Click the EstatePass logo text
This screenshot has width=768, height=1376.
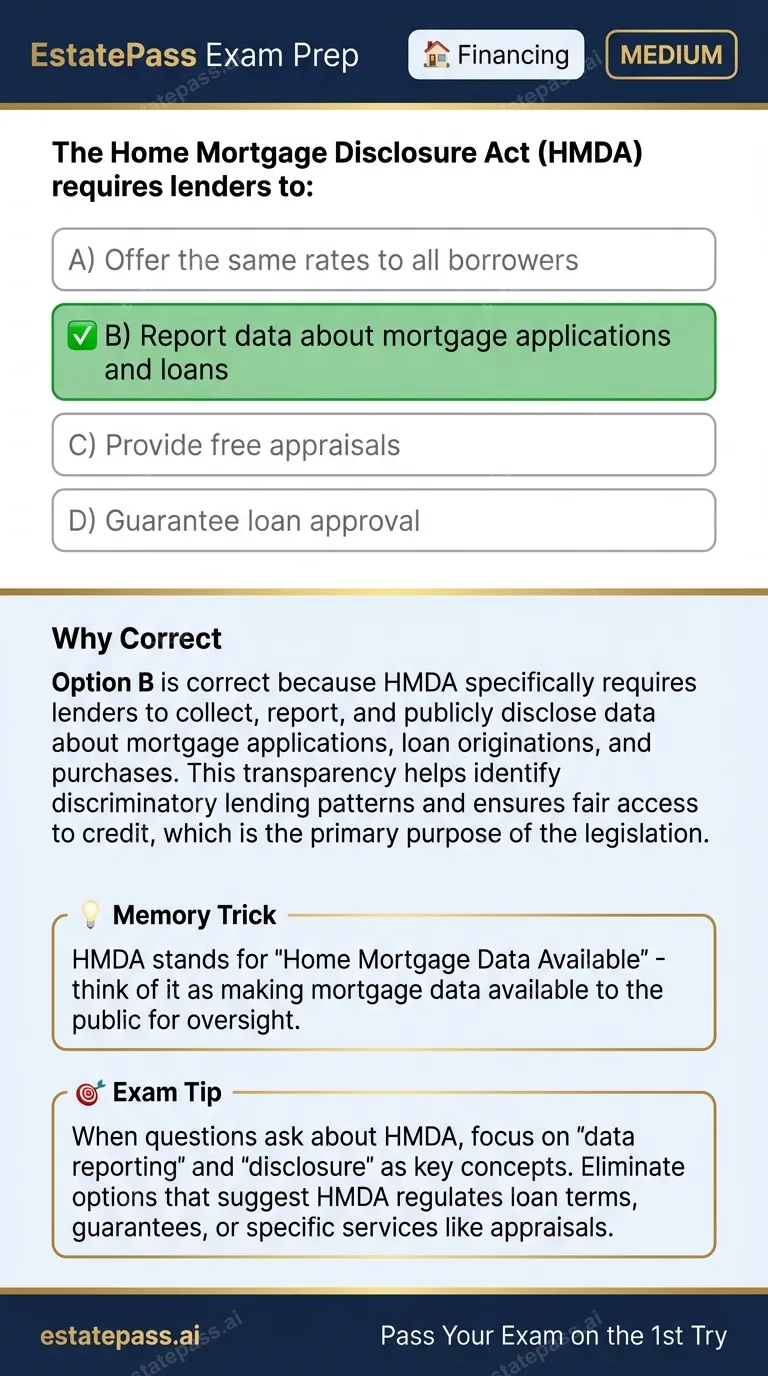pos(112,54)
